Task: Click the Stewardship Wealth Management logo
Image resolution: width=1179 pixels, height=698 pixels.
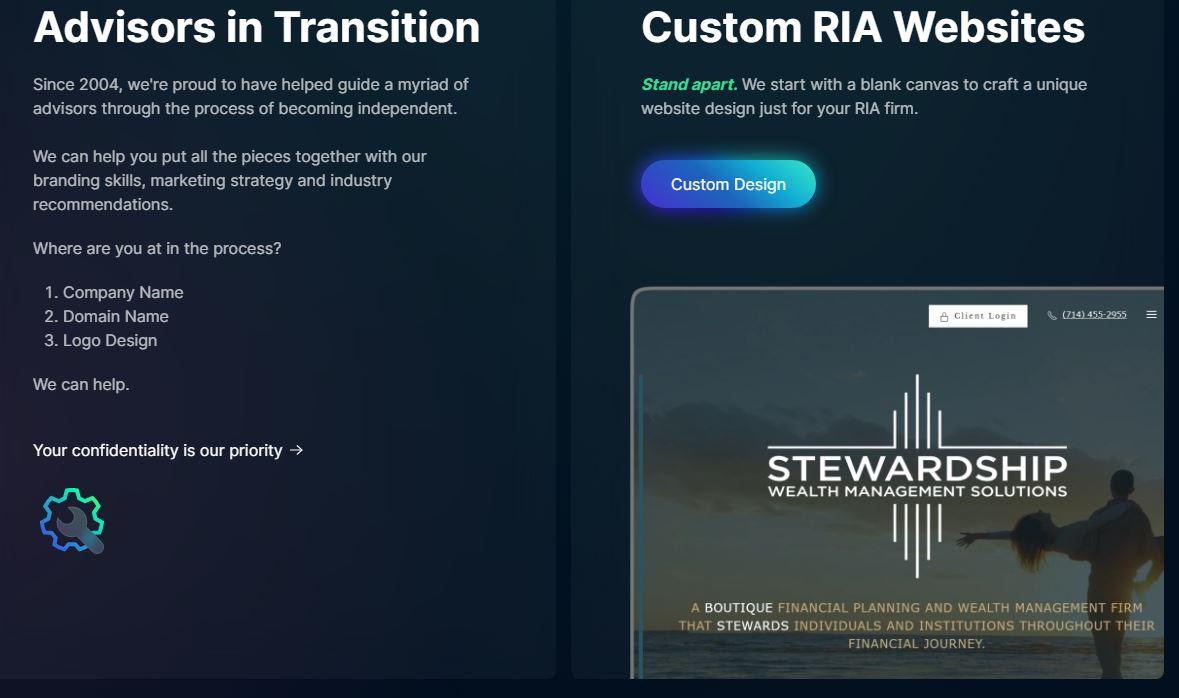Action: click(x=917, y=475)
